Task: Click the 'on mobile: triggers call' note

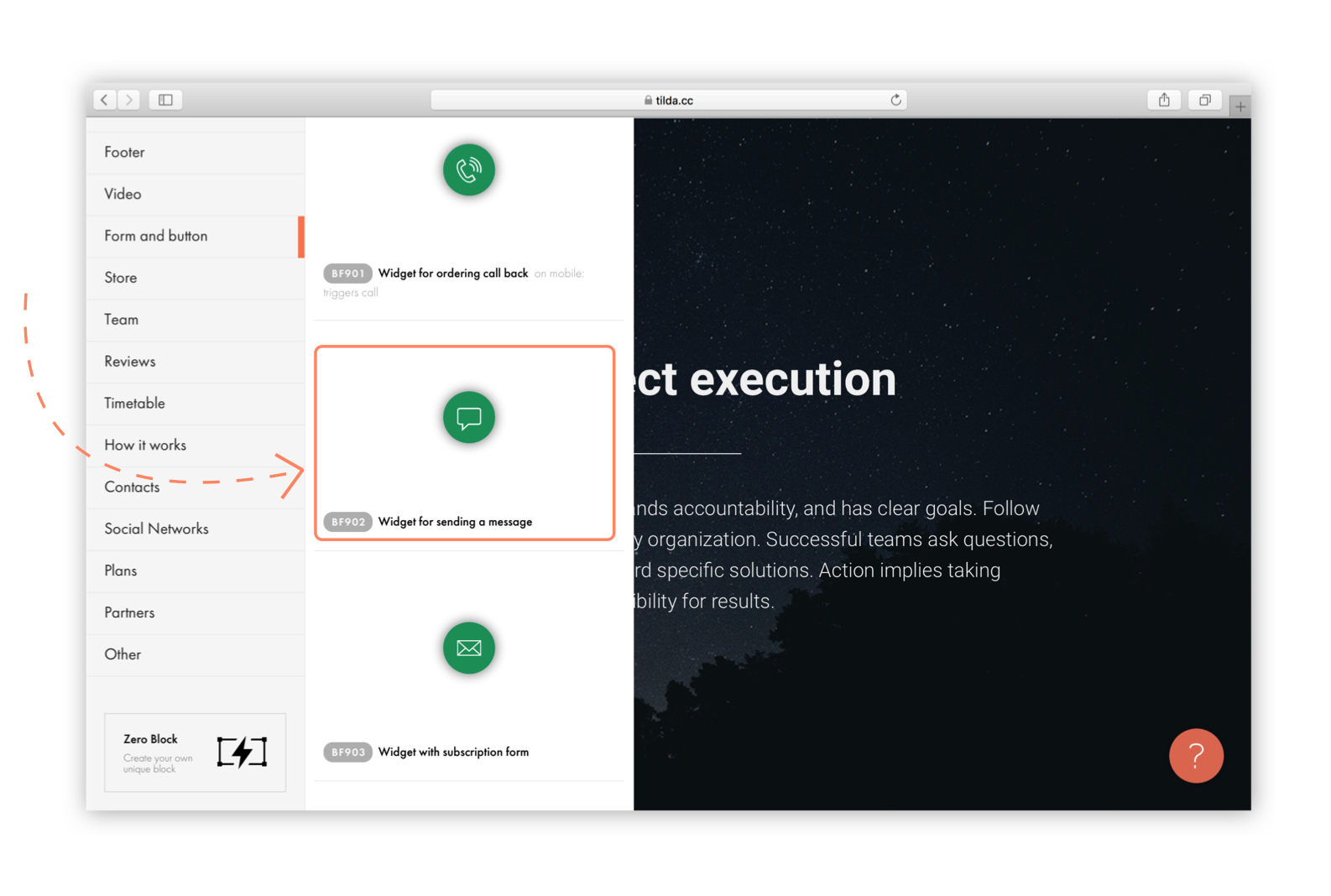Action: click(x=453, y=283)
